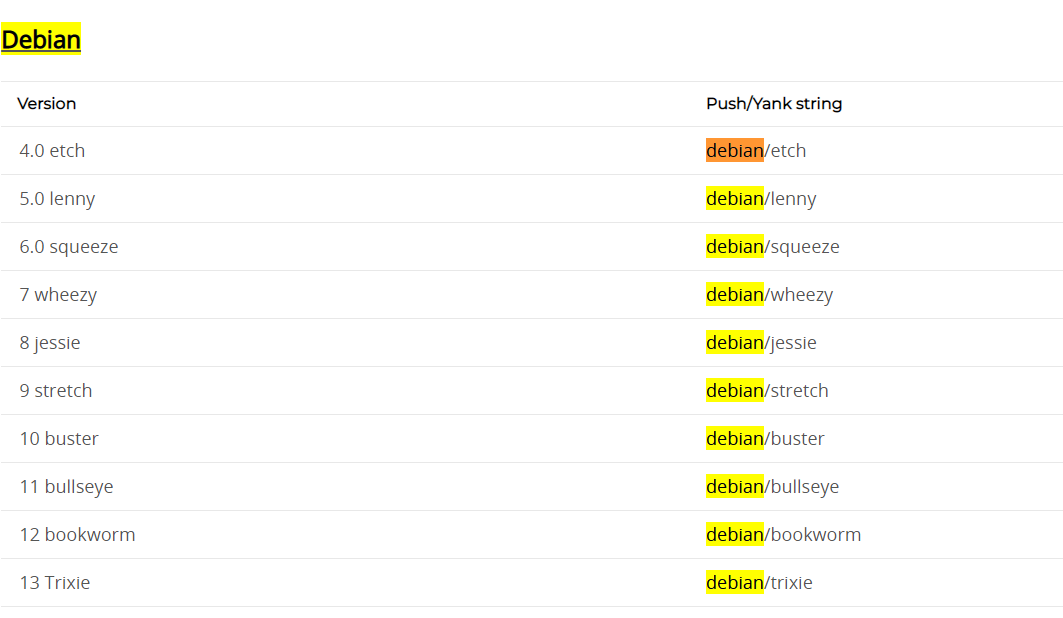Click the Version column header
This screenshot has width=1063, height=618.
[47, 104]
